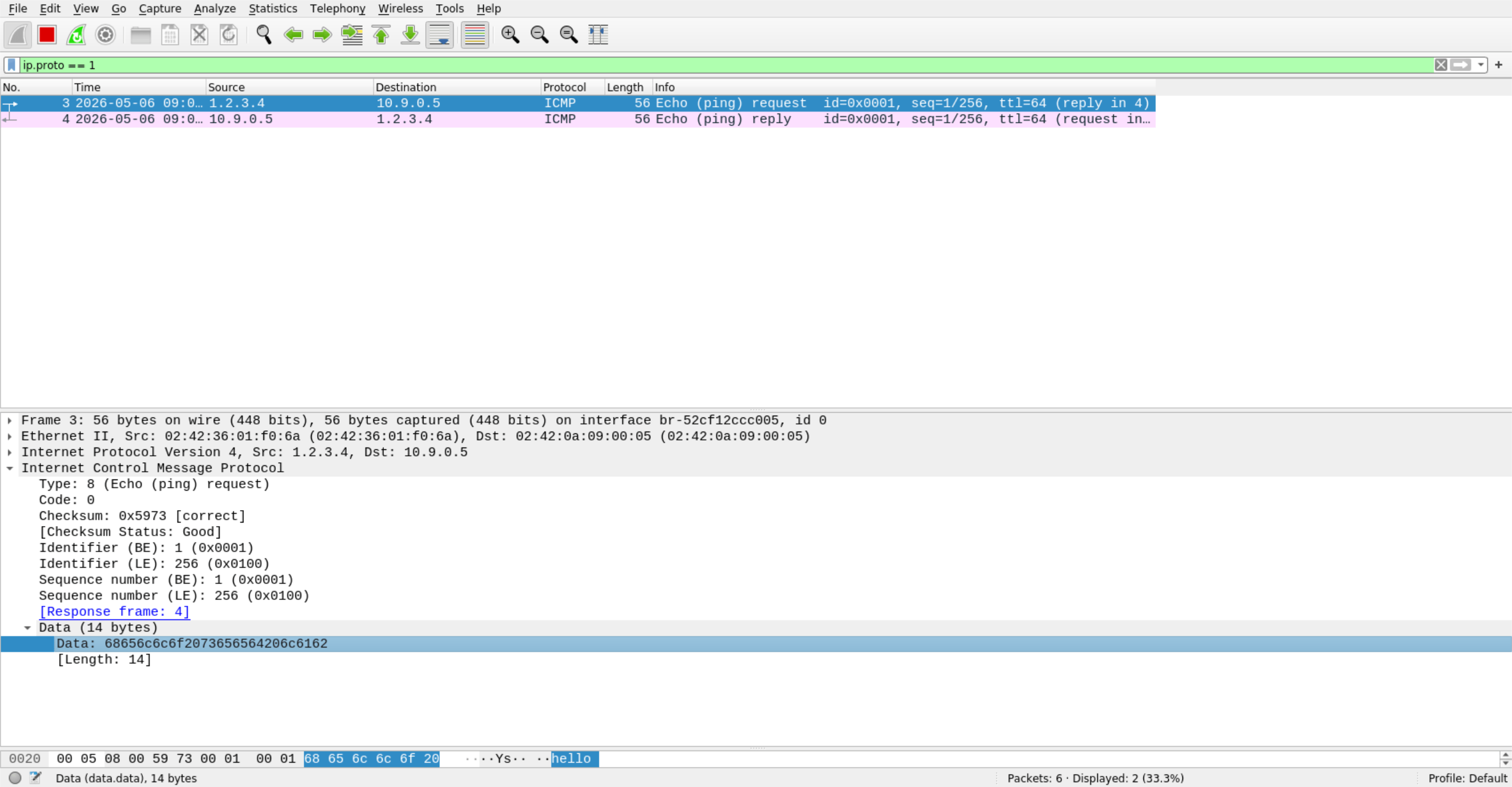Screen dimensions: 1512x787
Task: Restart the current capture
Action: [76, 35]
